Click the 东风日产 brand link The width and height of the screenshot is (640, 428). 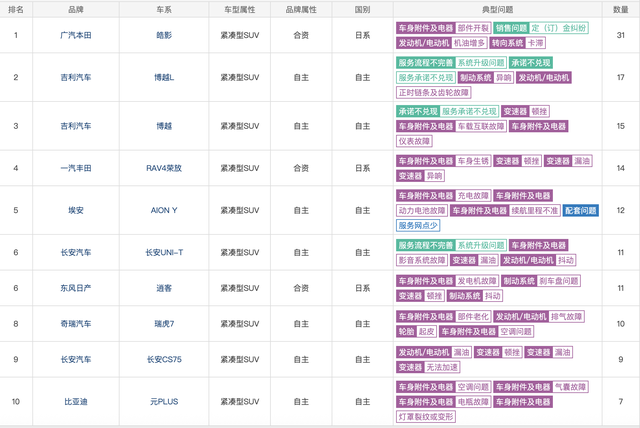point(76,288)
